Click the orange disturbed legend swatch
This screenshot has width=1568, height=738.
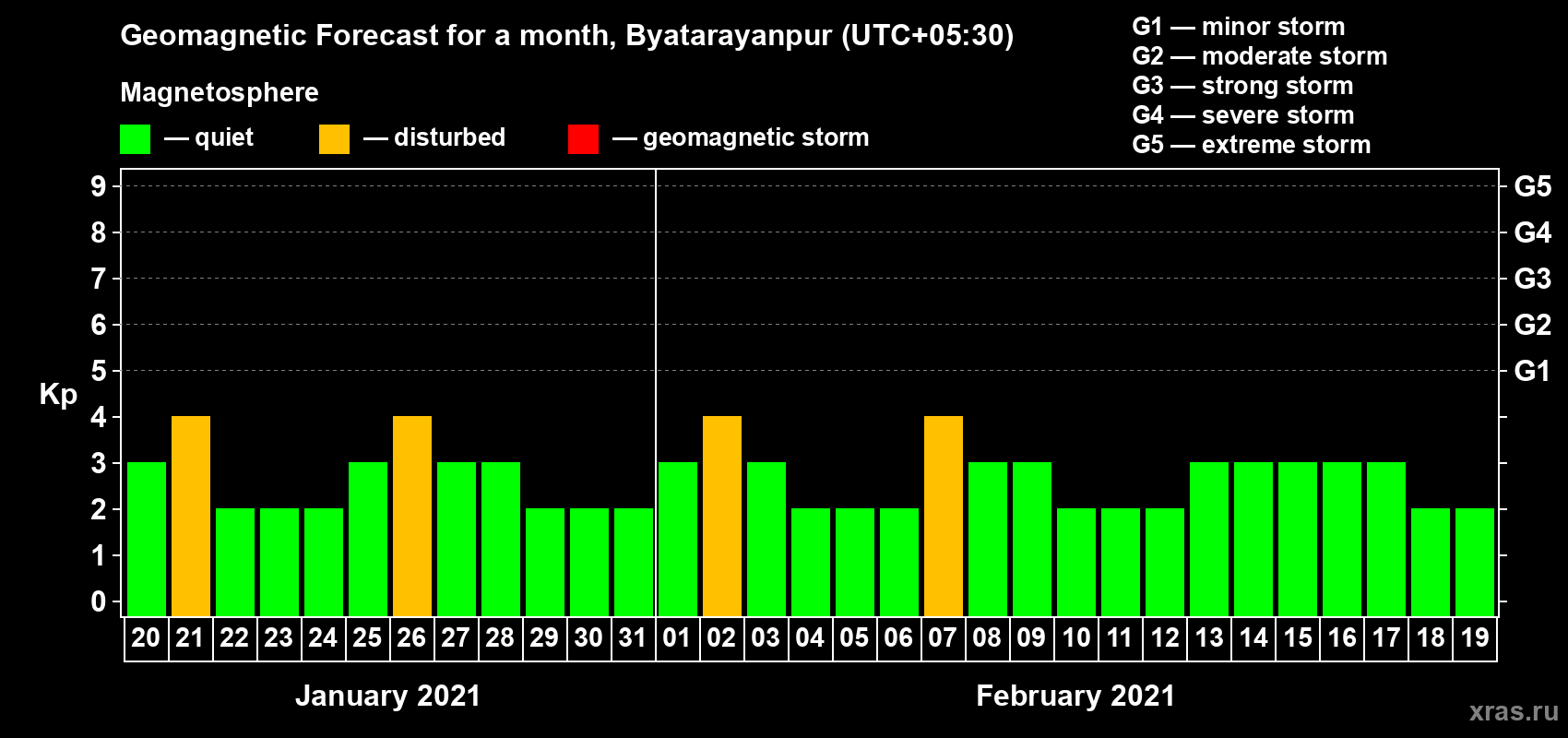pos(334,139)
